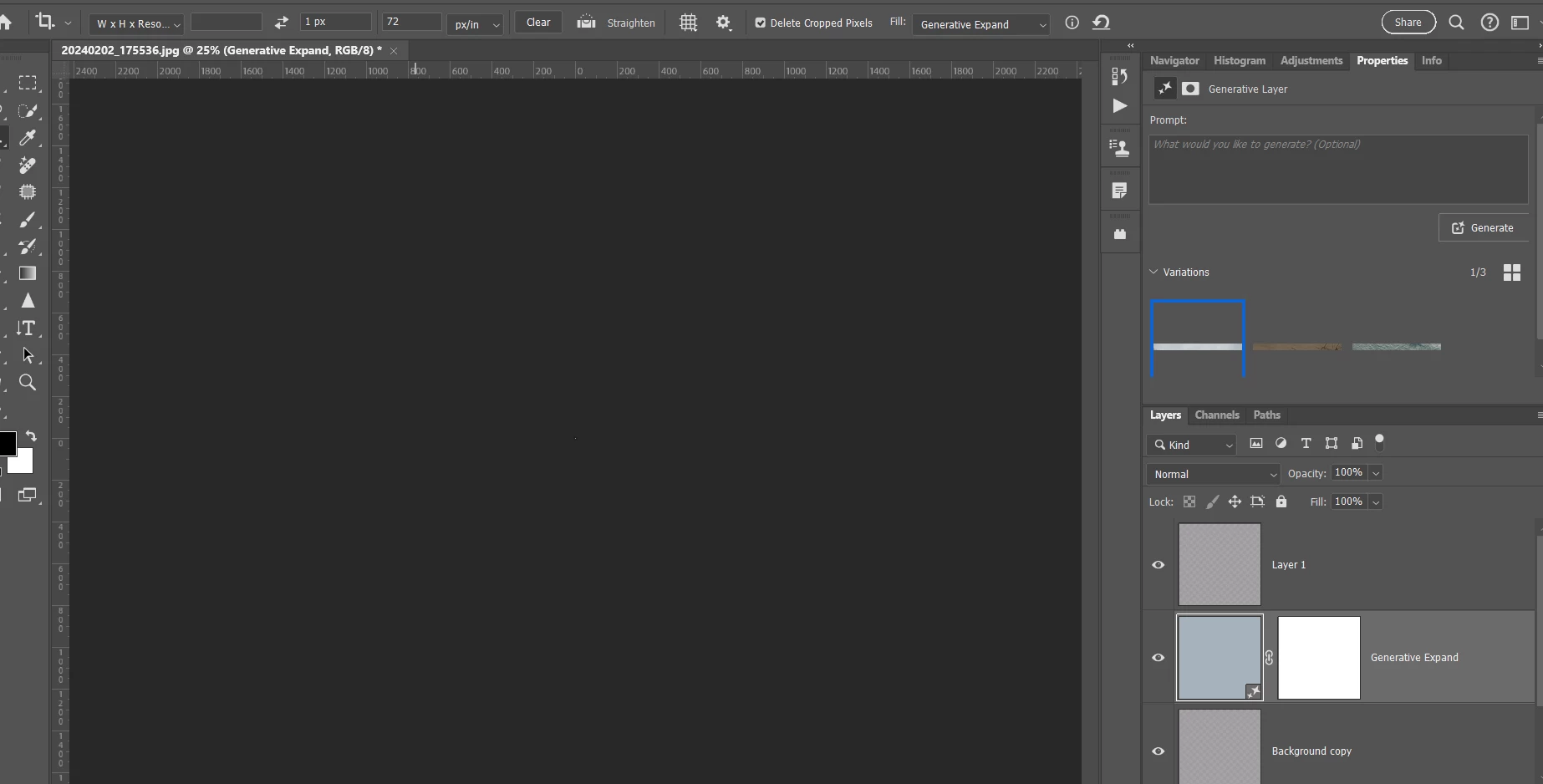Open additional crop settings gear
The height and width of the screenshot is (784, 1543).
[x=724, y=23]
